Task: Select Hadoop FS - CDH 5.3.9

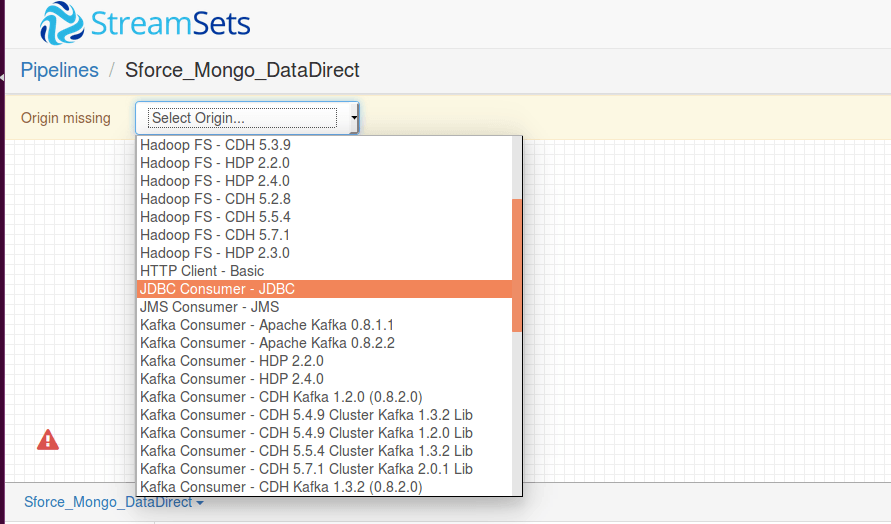Action: (215, 145)
